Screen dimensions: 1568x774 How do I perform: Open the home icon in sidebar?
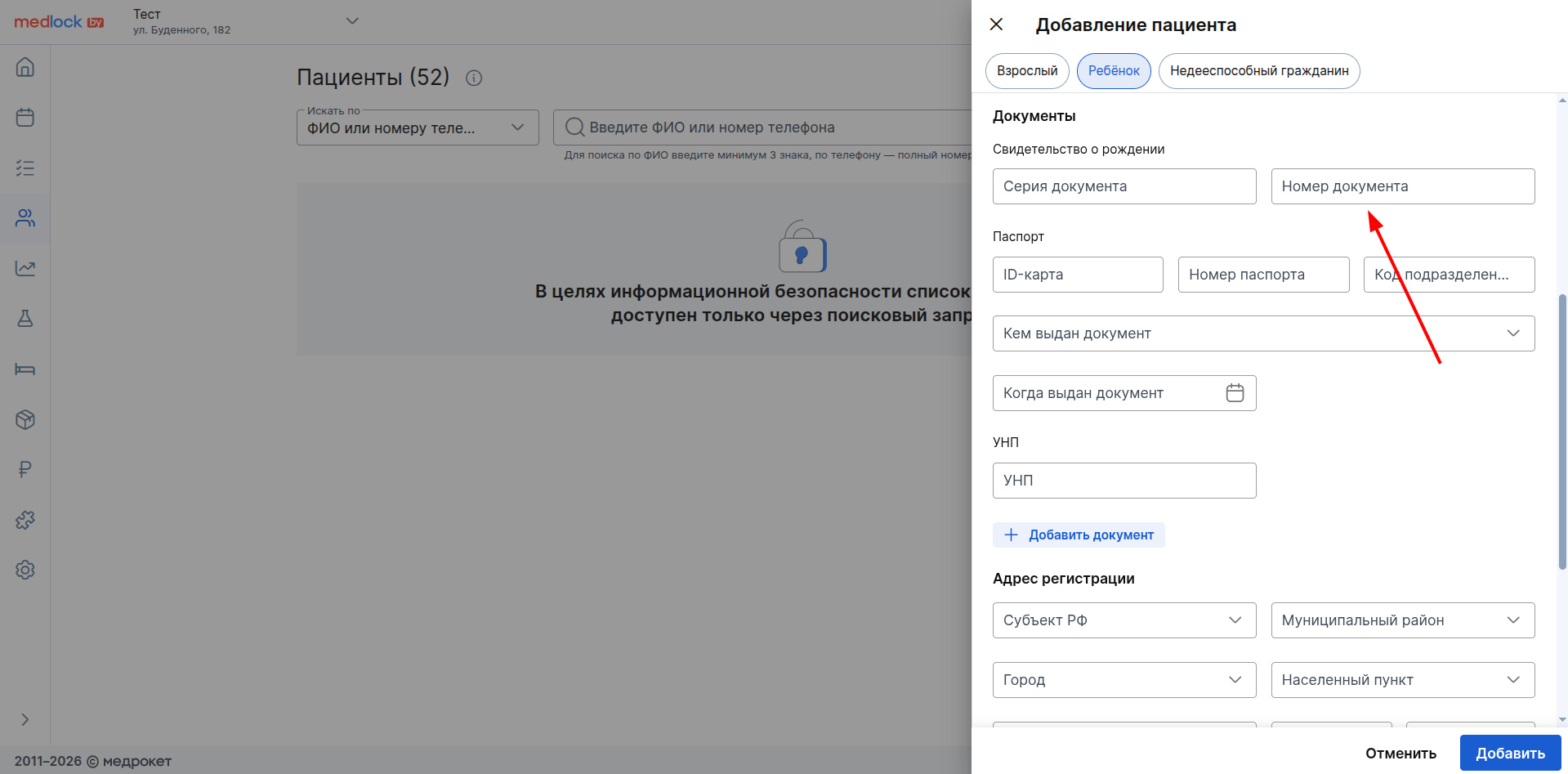[x=25, y=67]
